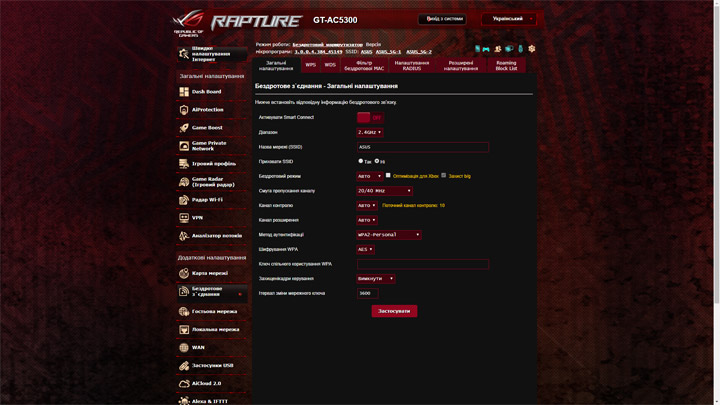Click the operation mode link
This screenshot has width=720, height=405.
coord(327,45)
